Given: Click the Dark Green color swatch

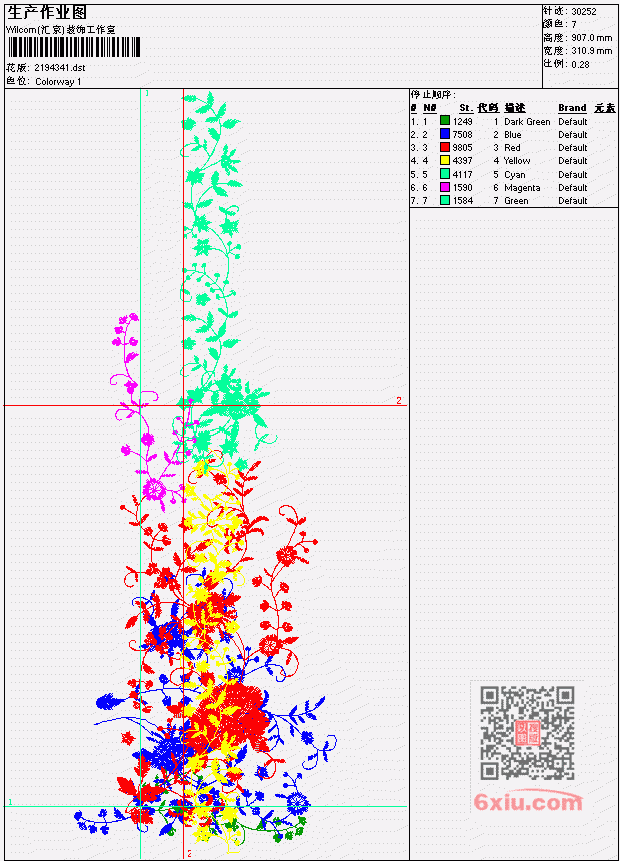Looking at the screenshot, I should click(445, 121).
